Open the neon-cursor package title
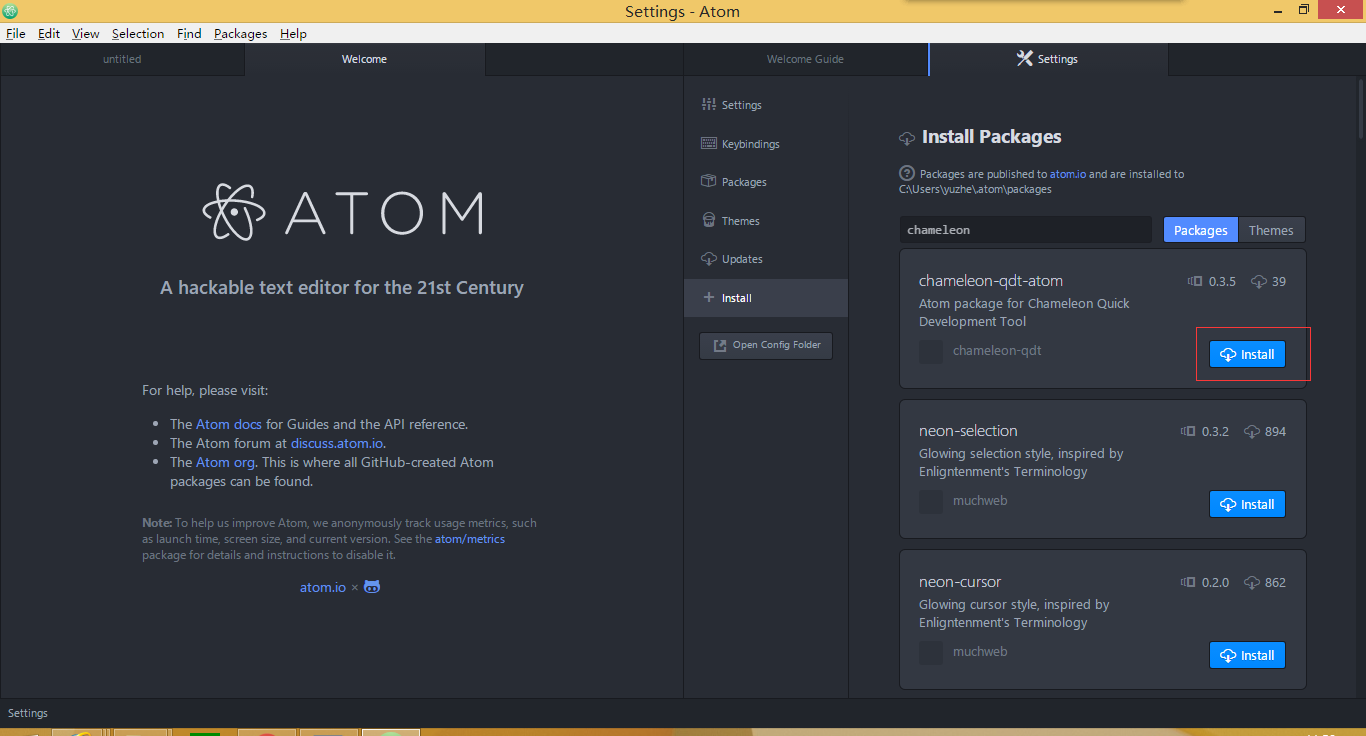 [960, 582]
